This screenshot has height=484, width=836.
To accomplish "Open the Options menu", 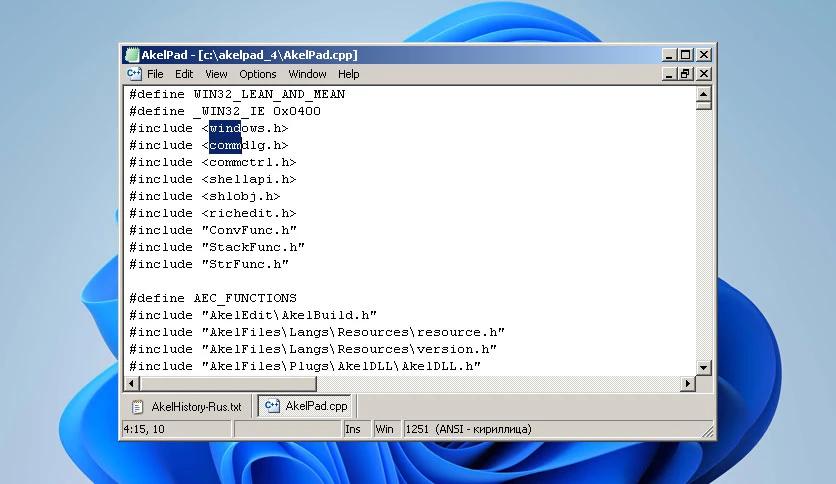I will [258, 74].
